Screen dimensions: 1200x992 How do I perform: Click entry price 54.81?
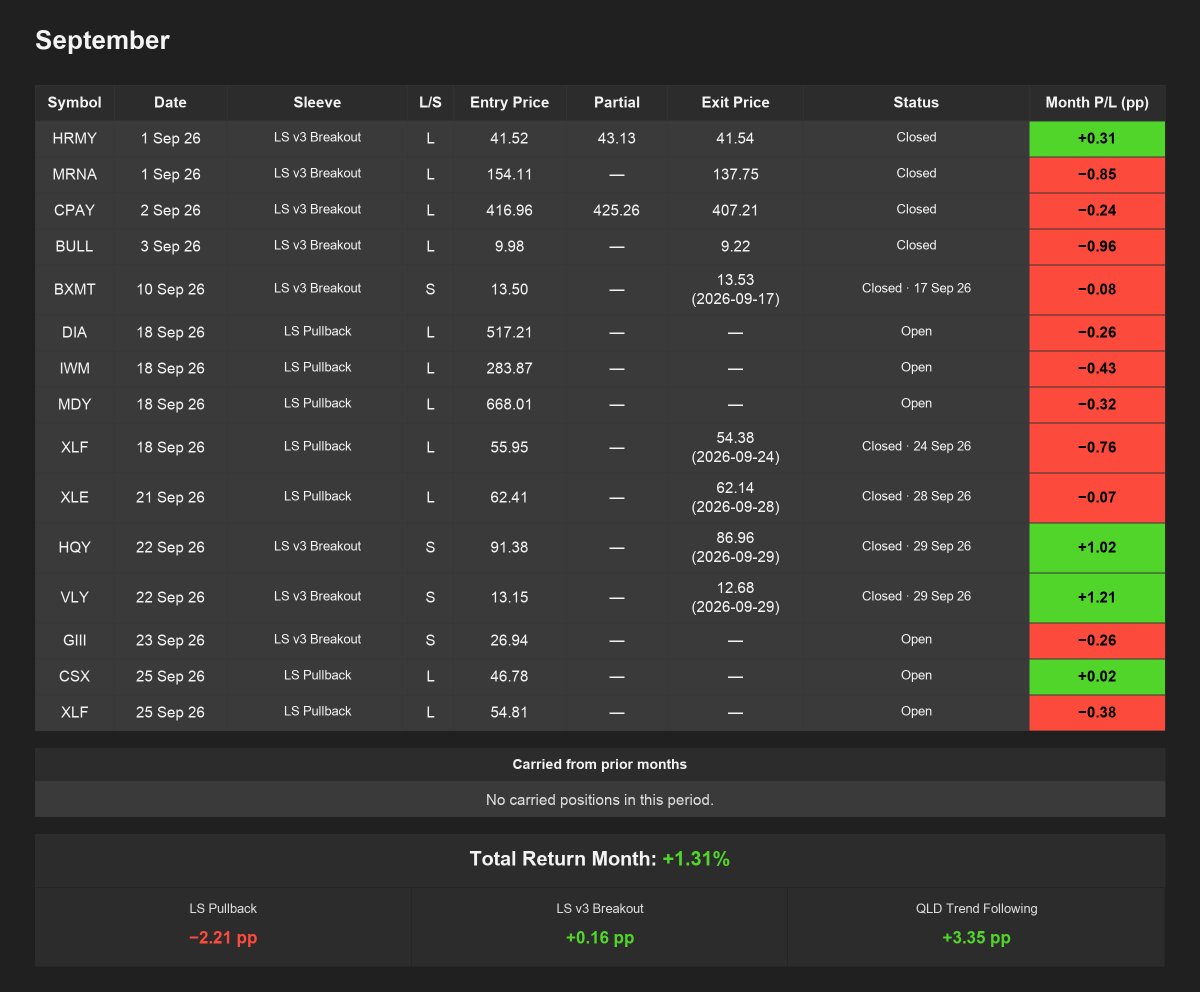[x=510, y=712]
